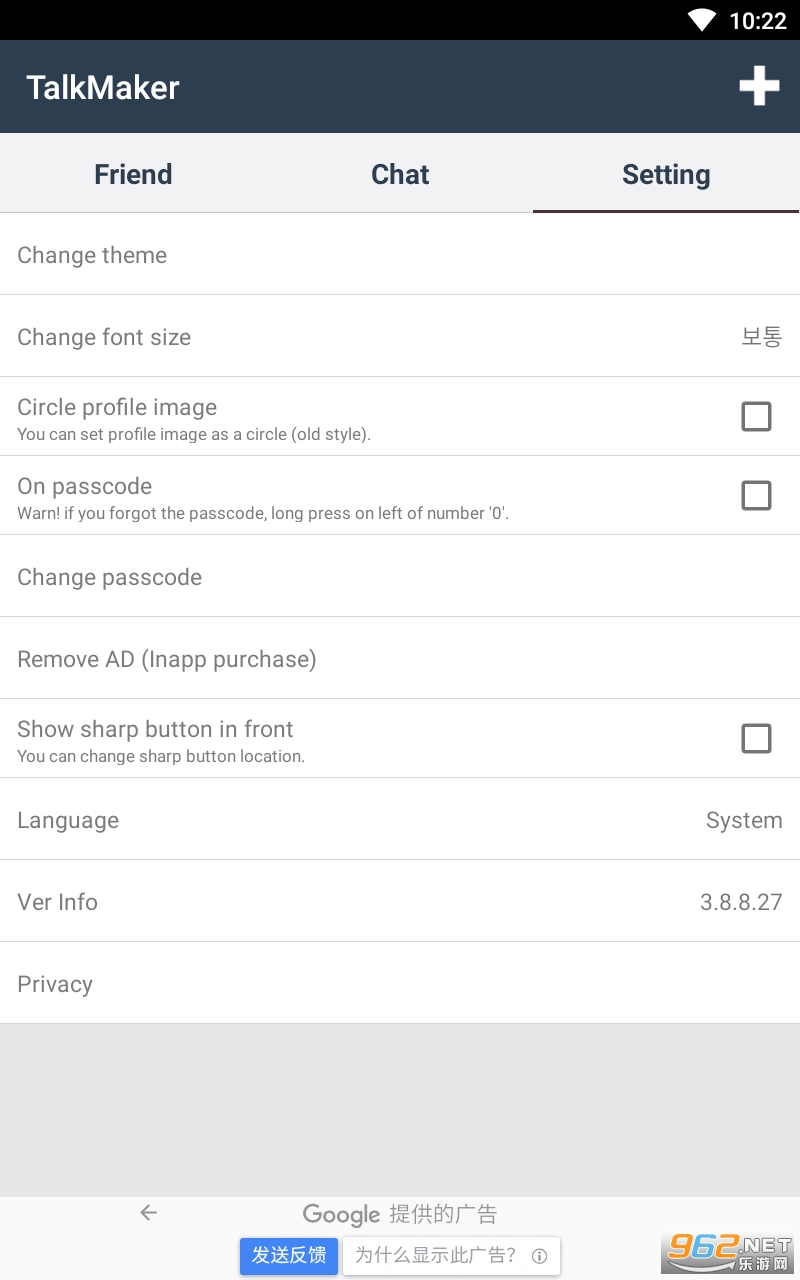Image resolution: width=800 pixels, height=1280 pixels.
Task: Open the Privacy entry
Action: click(x=400, y=984)
